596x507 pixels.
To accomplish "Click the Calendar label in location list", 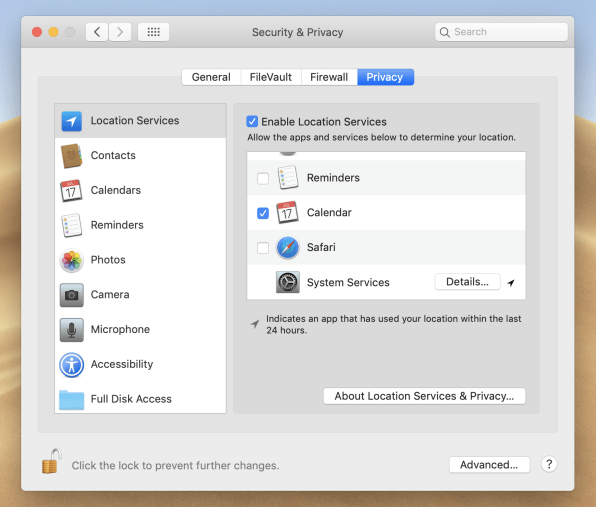I will coord(329,212).
